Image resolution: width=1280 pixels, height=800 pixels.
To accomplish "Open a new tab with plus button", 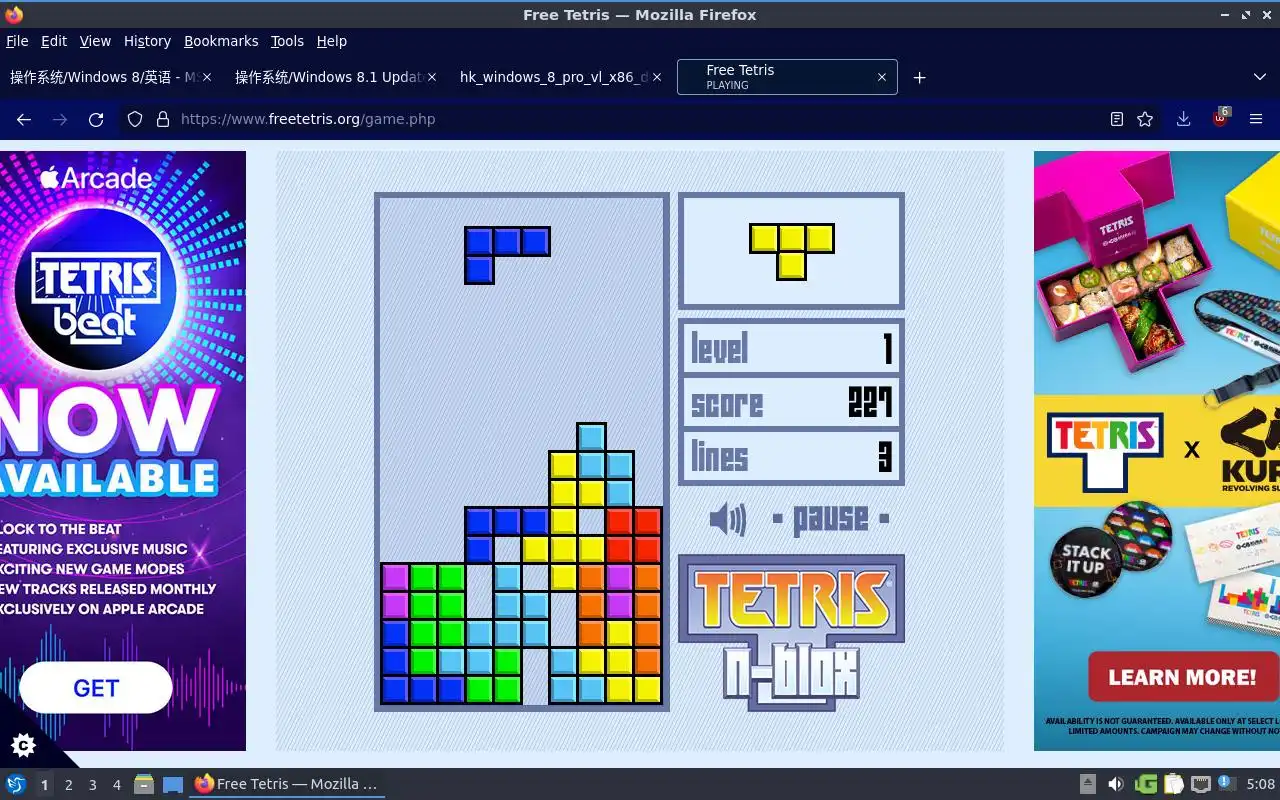I will tap(919, 77).
